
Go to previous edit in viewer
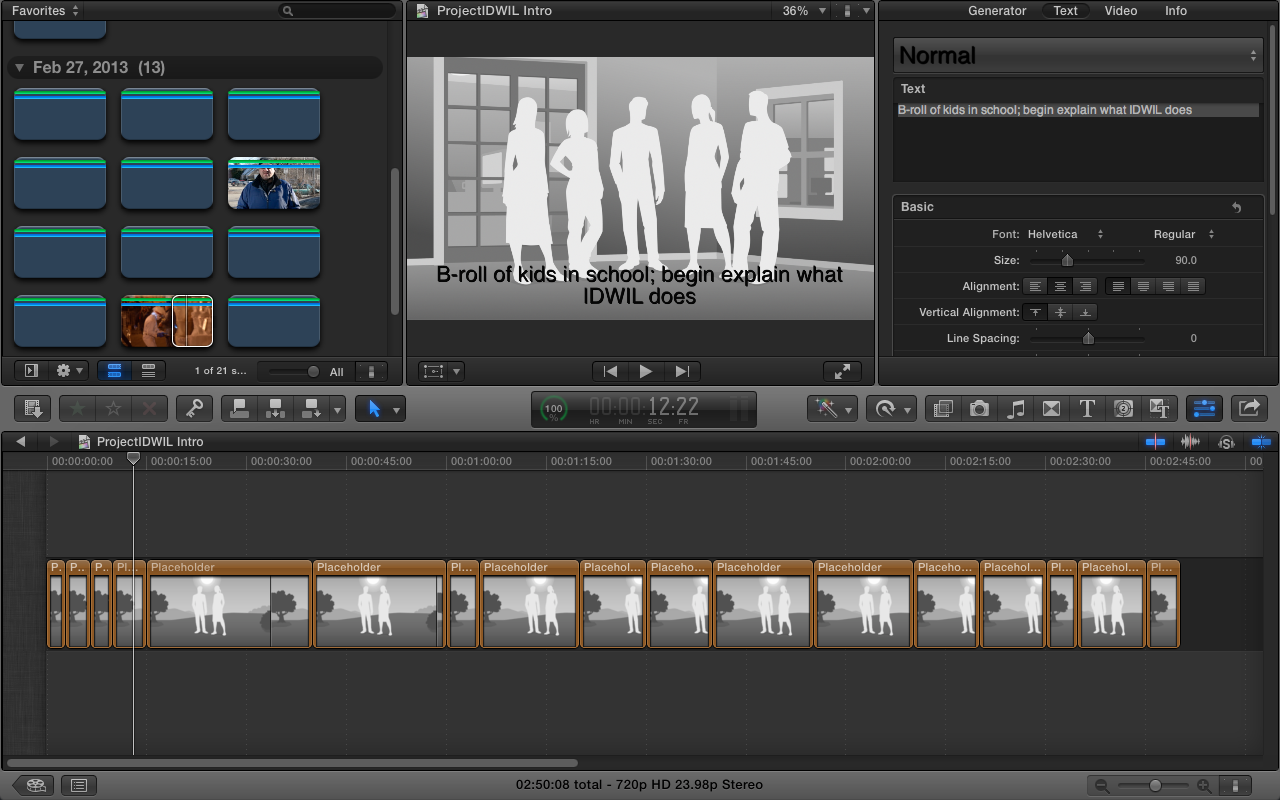click(610, 371)
